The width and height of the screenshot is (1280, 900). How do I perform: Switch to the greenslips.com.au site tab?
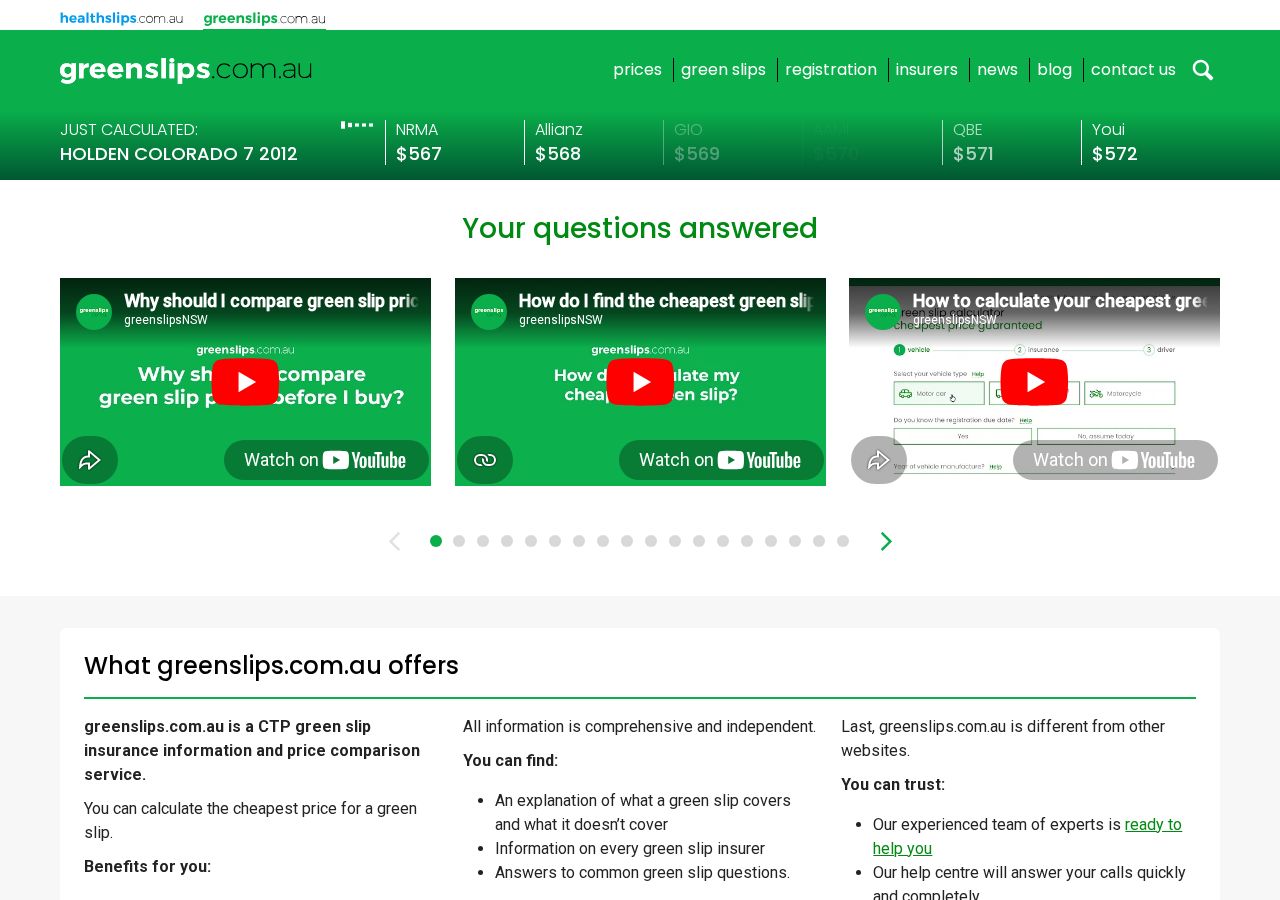coord(264,18)
